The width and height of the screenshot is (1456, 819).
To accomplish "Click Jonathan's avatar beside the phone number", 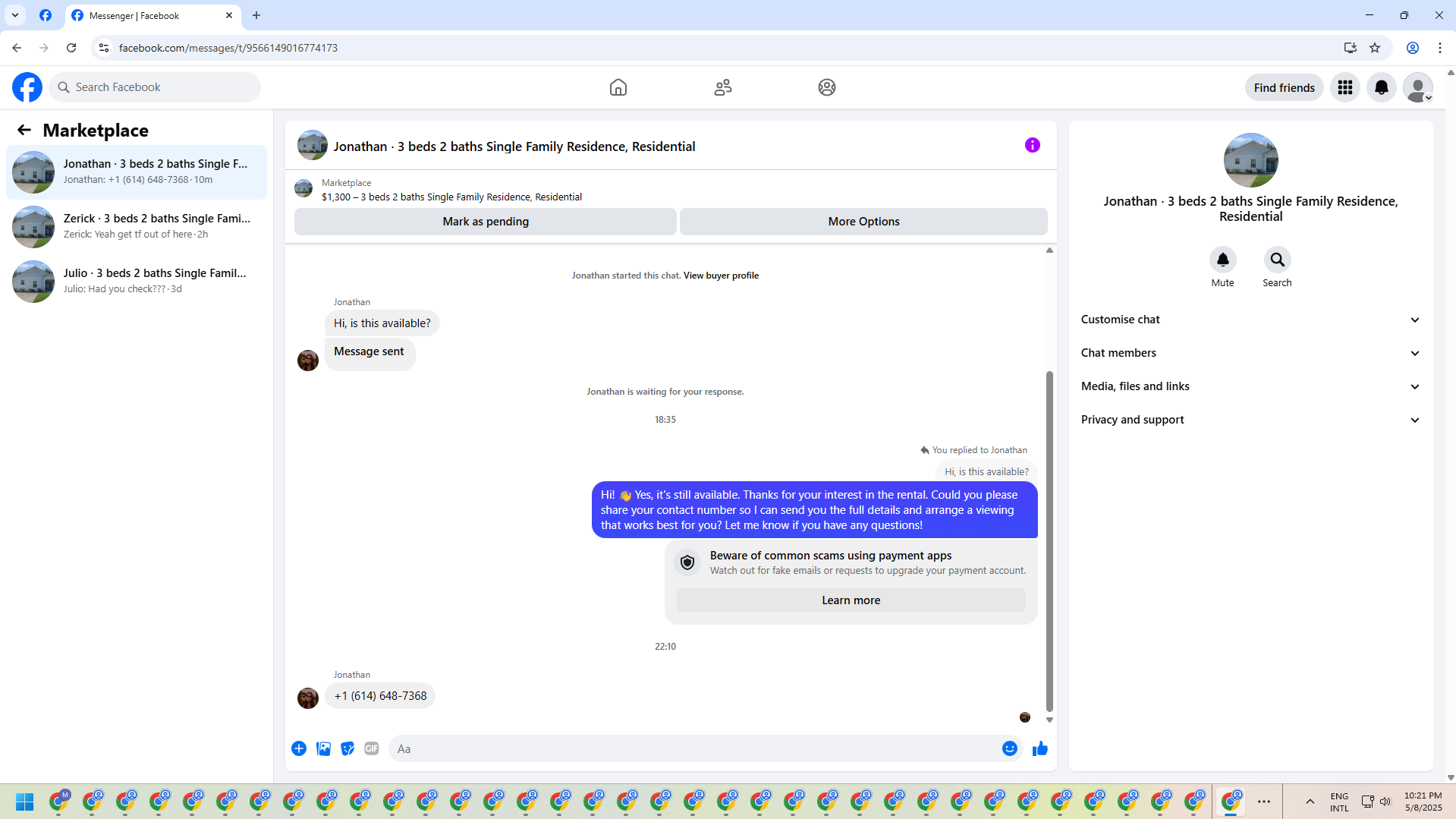I will pyautogui.click(x=308, y=698).
